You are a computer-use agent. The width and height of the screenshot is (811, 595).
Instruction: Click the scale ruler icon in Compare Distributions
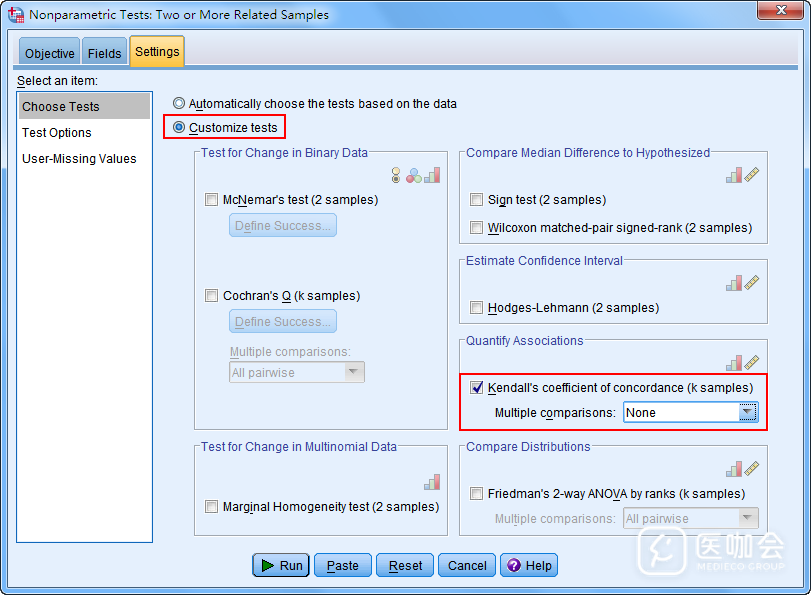[752, 469]
